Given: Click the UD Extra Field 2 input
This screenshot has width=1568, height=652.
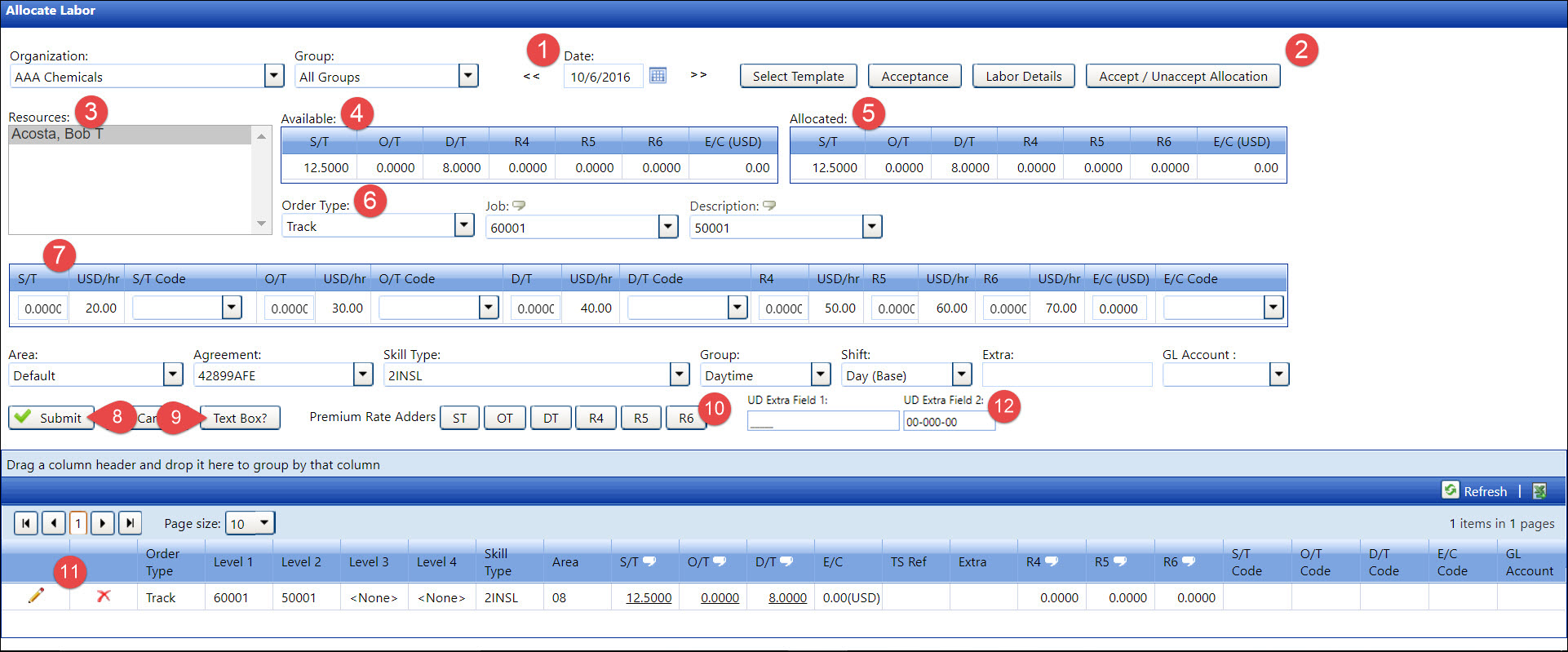Looking at the screenshot, I should [948, 422].
